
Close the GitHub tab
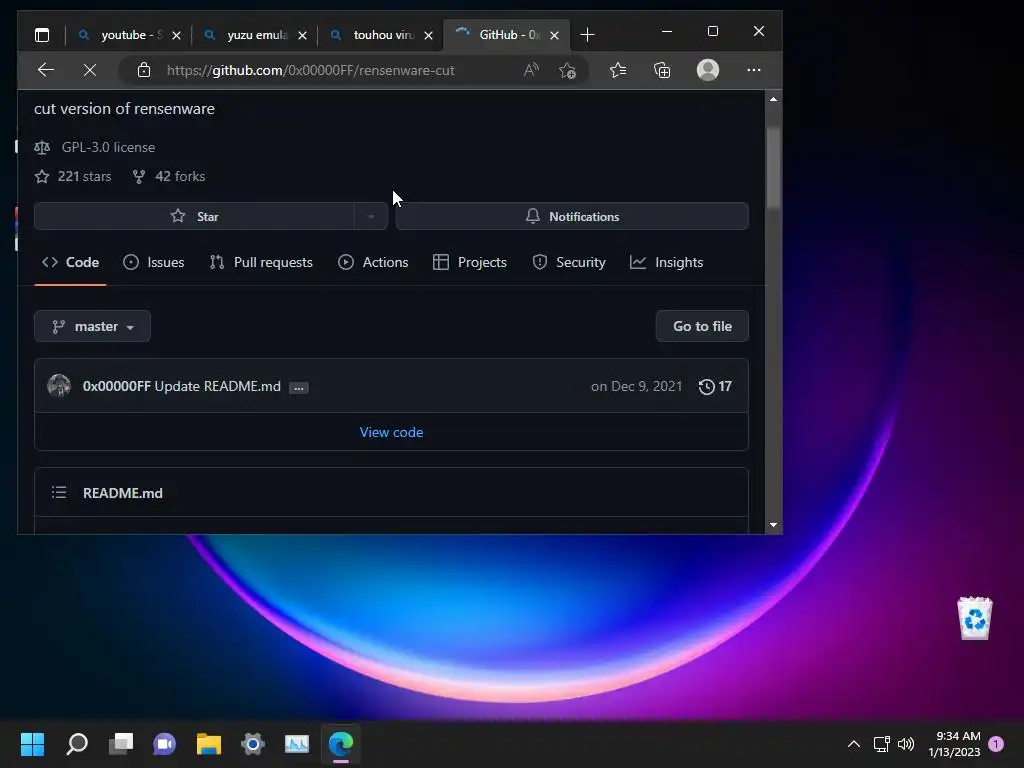(554, 35)
